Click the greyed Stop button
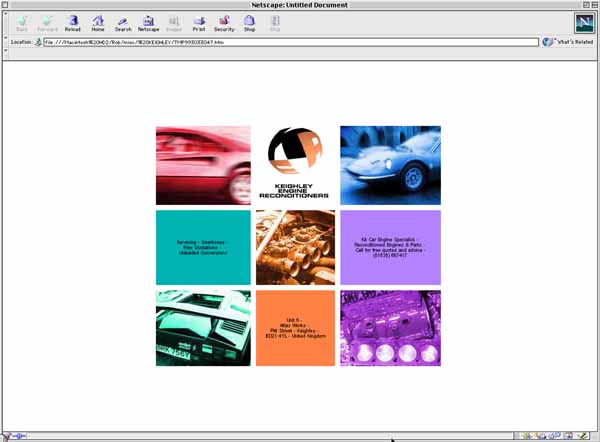Viewport: 600px width, 442px height. tap(275, 24)
